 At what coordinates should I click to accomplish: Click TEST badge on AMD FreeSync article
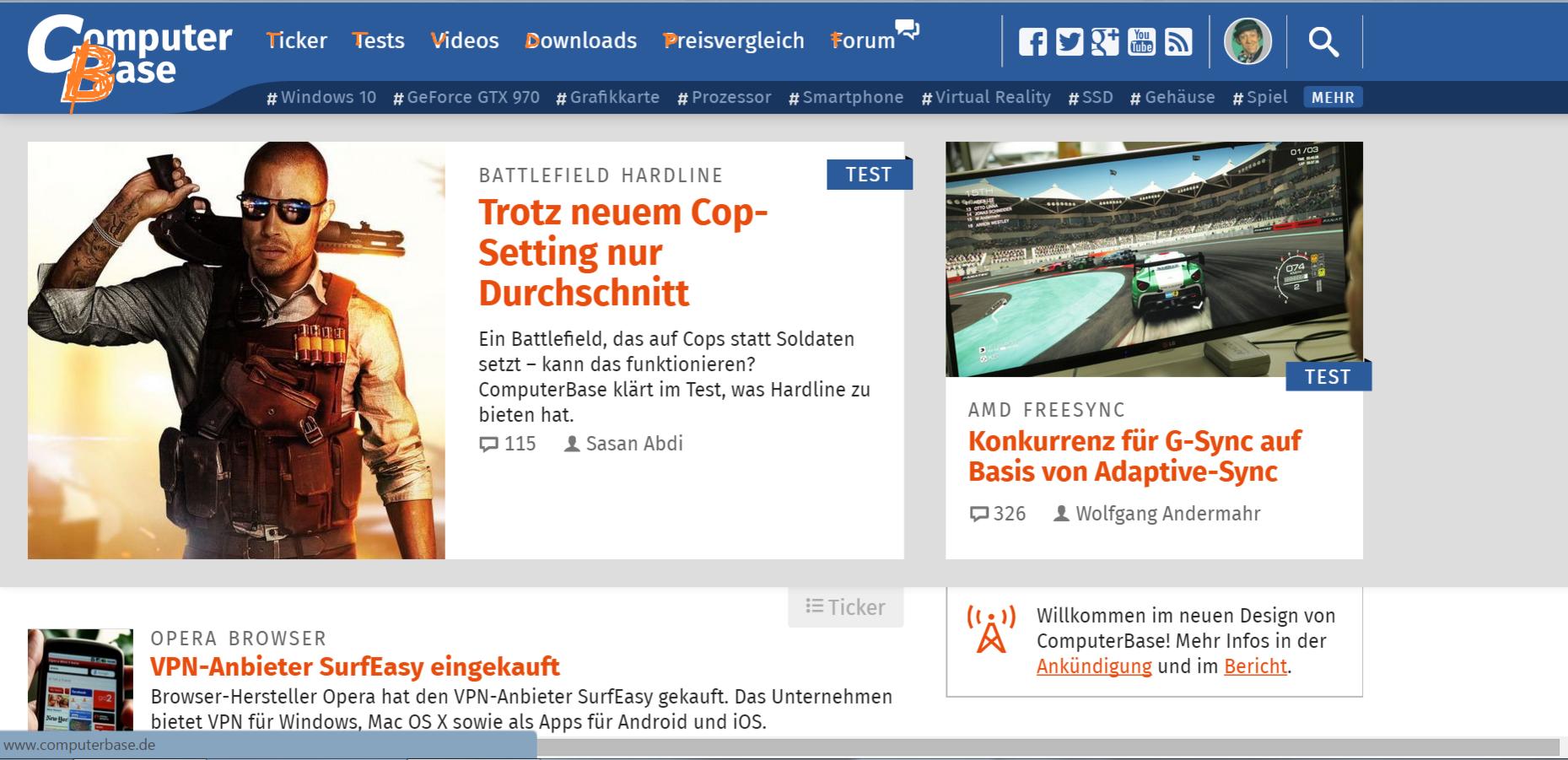(x=1328, y=376)
